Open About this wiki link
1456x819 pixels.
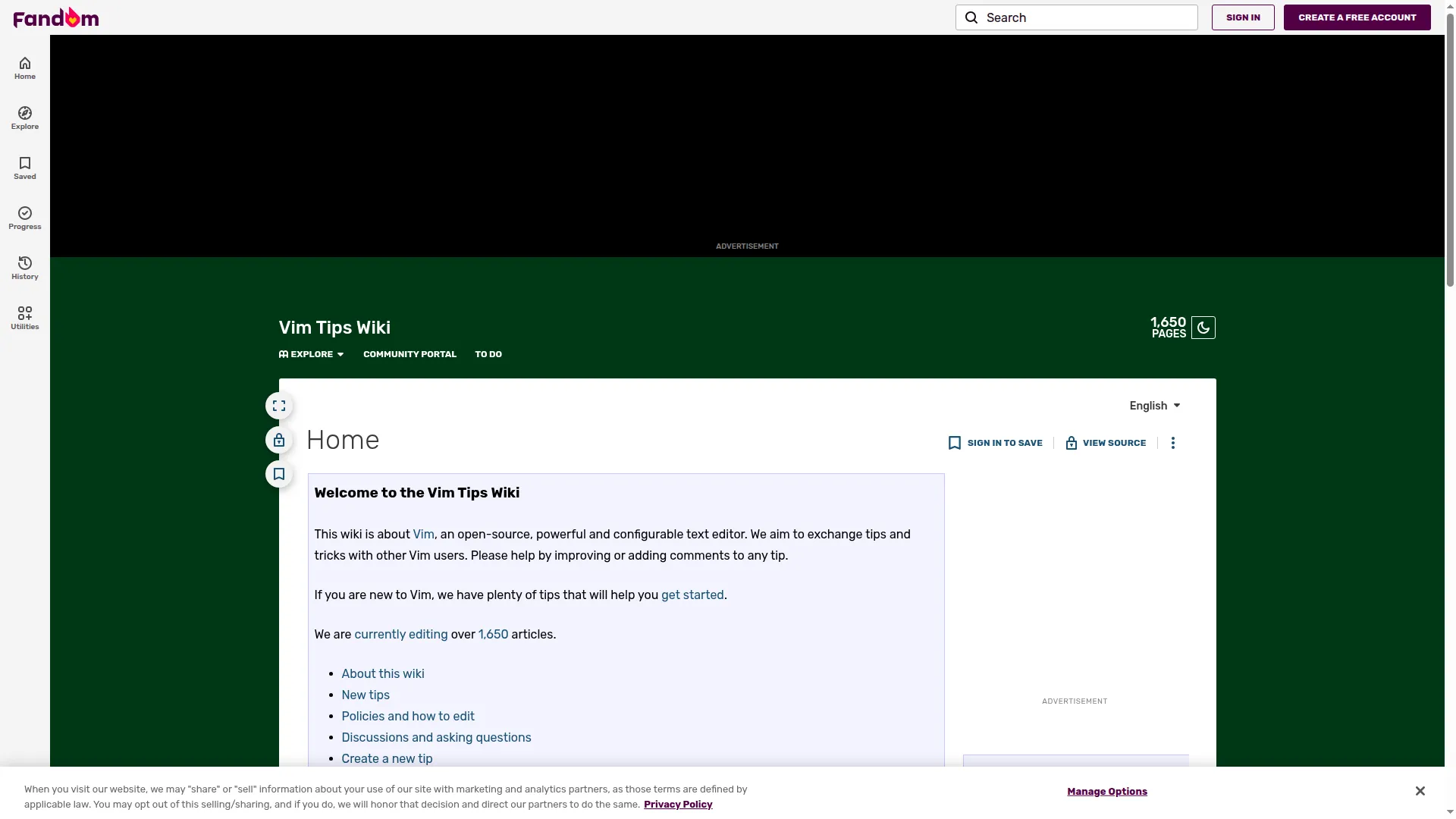click(x=383, y=674)
